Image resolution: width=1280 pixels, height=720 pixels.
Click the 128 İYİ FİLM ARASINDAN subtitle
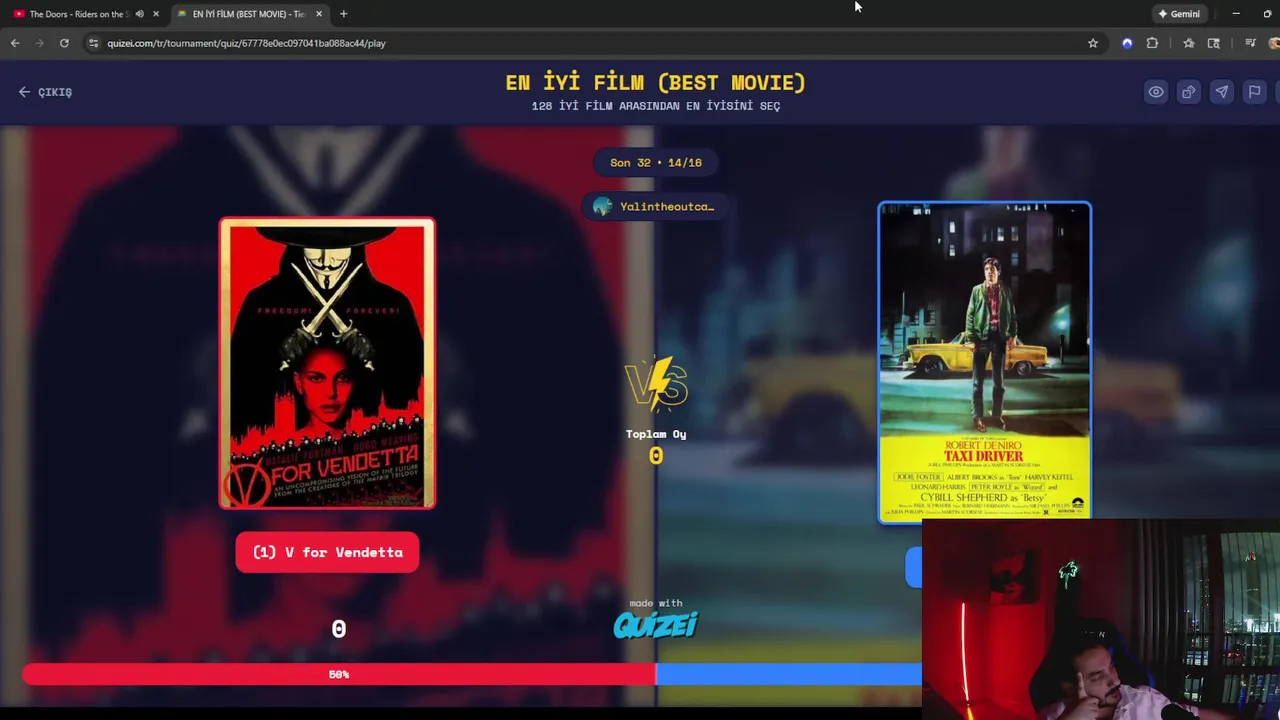pos(656,106)
